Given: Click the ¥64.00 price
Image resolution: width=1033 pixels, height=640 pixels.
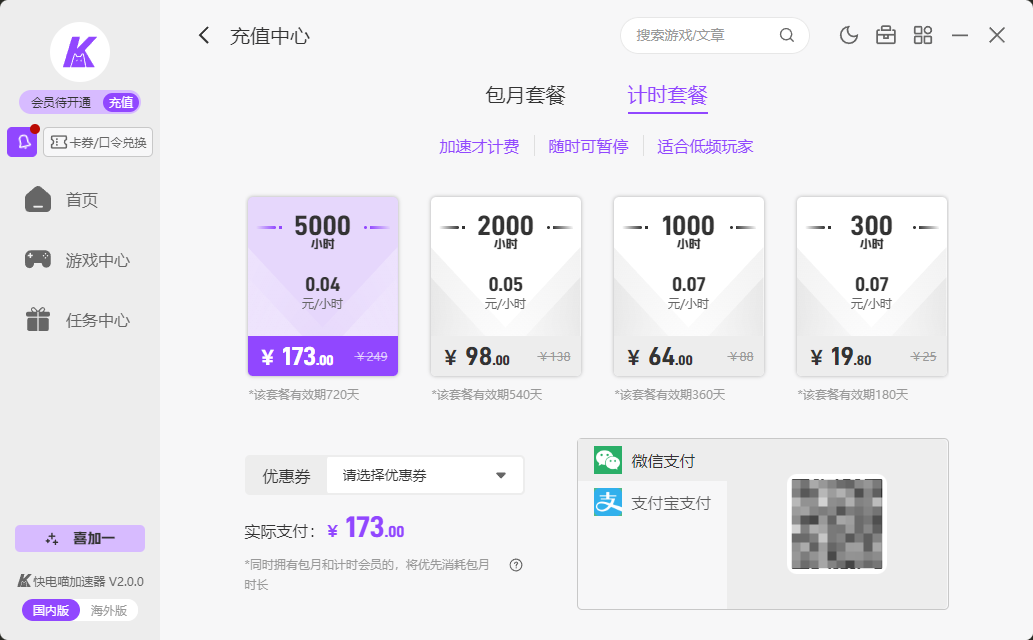Looking at the screenshot, I should click(x=660, y=357).
